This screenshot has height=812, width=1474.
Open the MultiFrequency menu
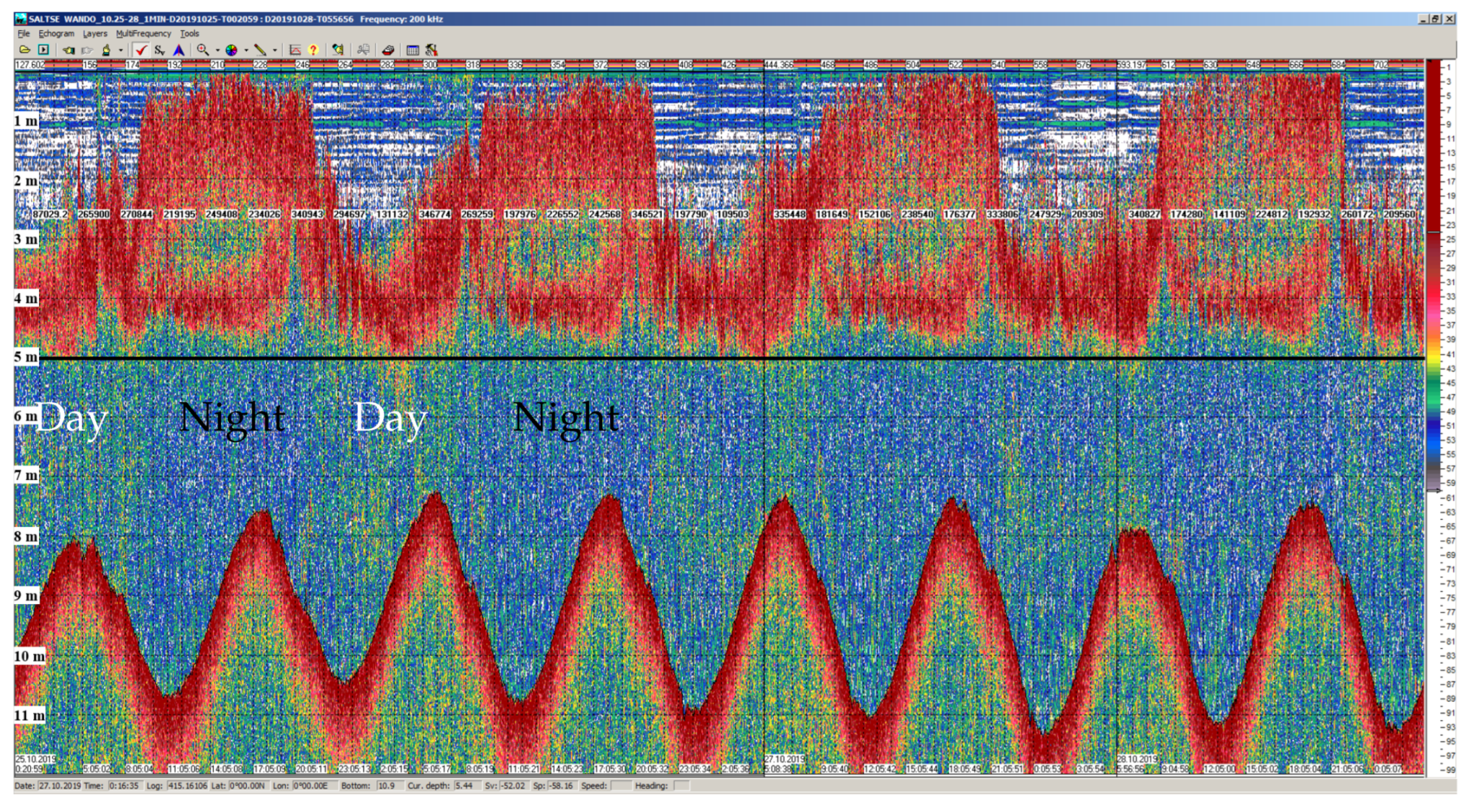[x=143, y=33]
